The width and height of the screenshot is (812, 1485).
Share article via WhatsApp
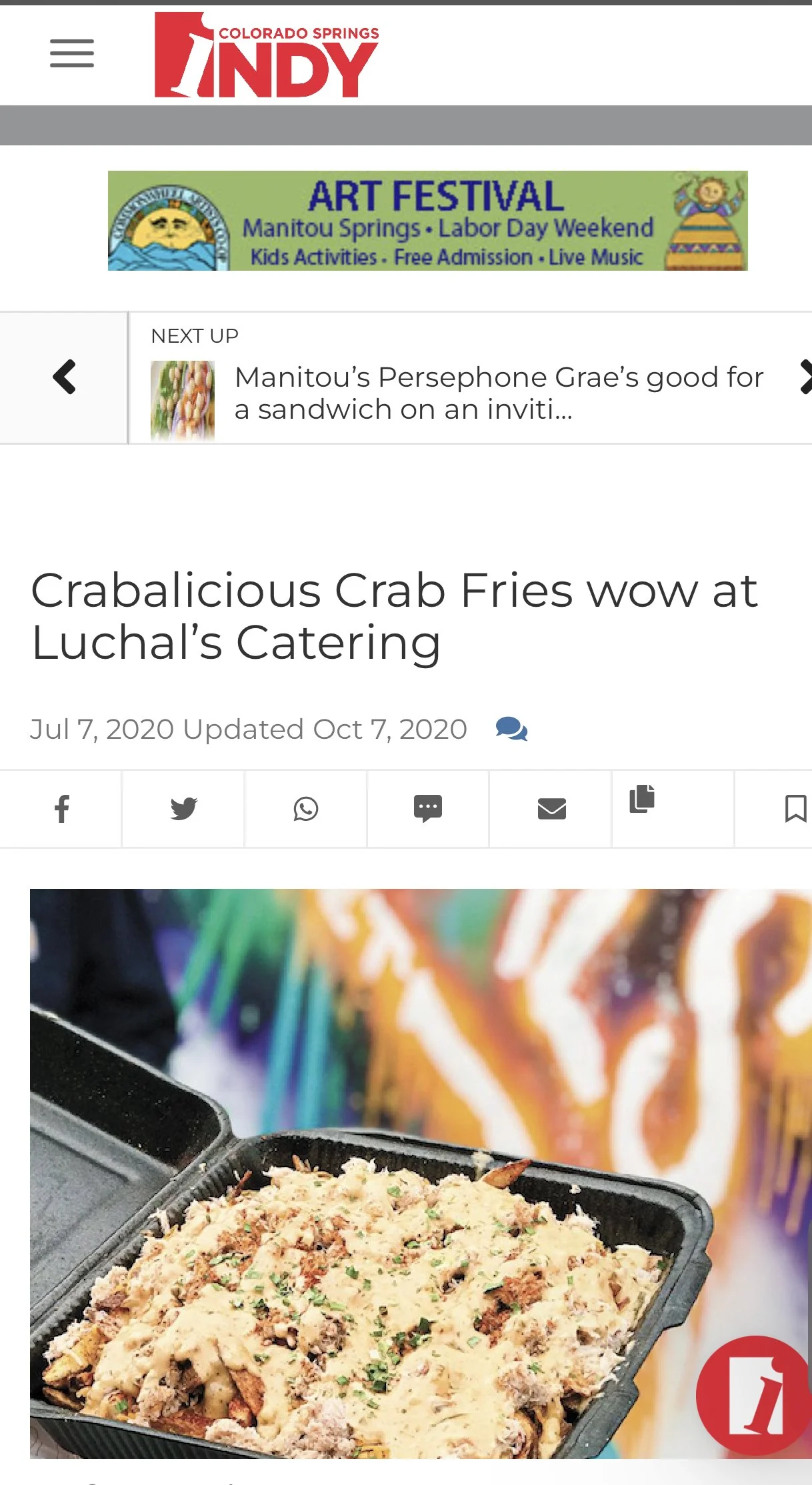[x=306, y=809]
